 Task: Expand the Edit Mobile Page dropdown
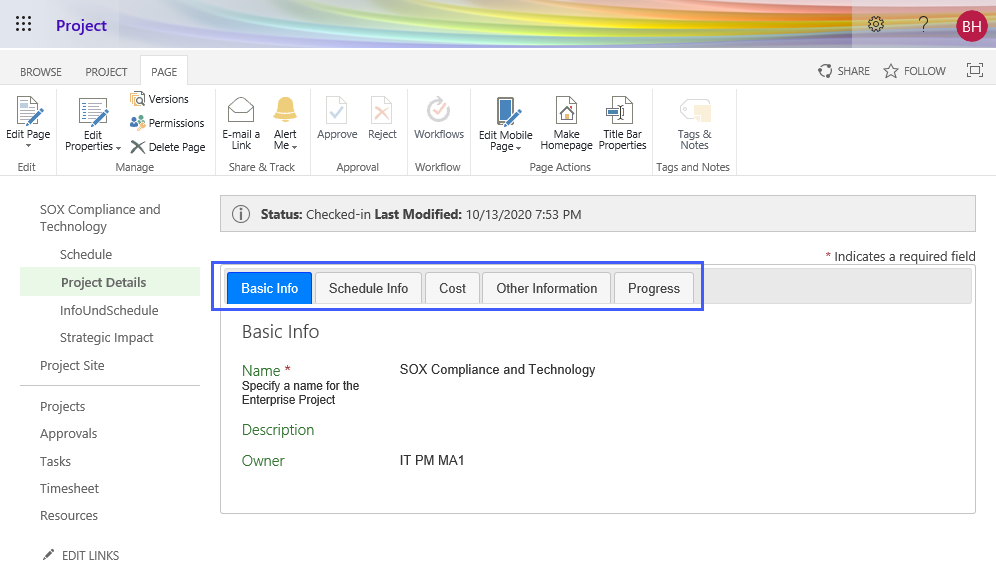pyautogui.click(x=519, y=147)
